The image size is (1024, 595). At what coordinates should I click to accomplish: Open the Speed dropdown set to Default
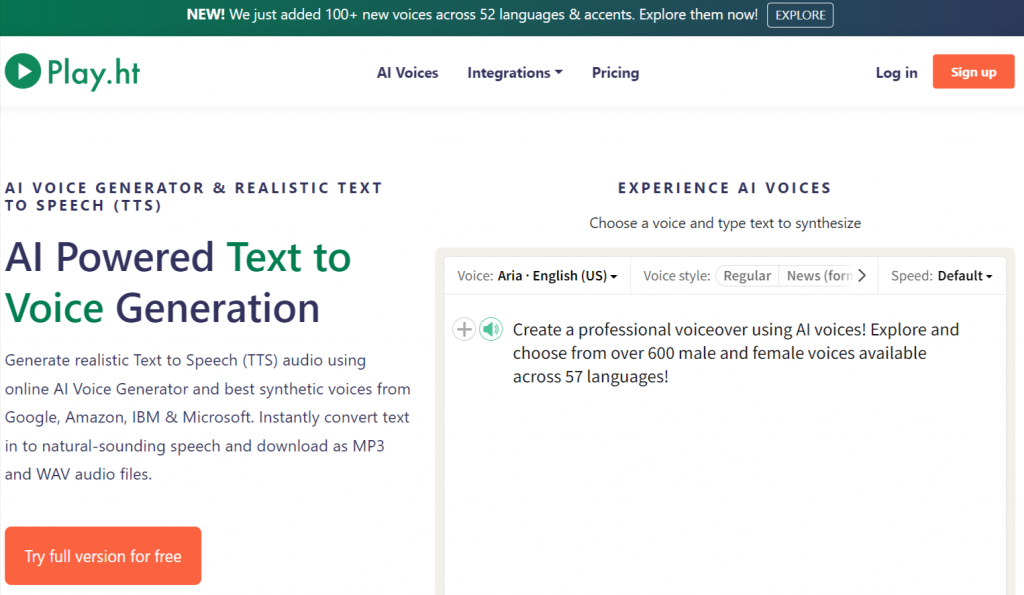(942, 276)
